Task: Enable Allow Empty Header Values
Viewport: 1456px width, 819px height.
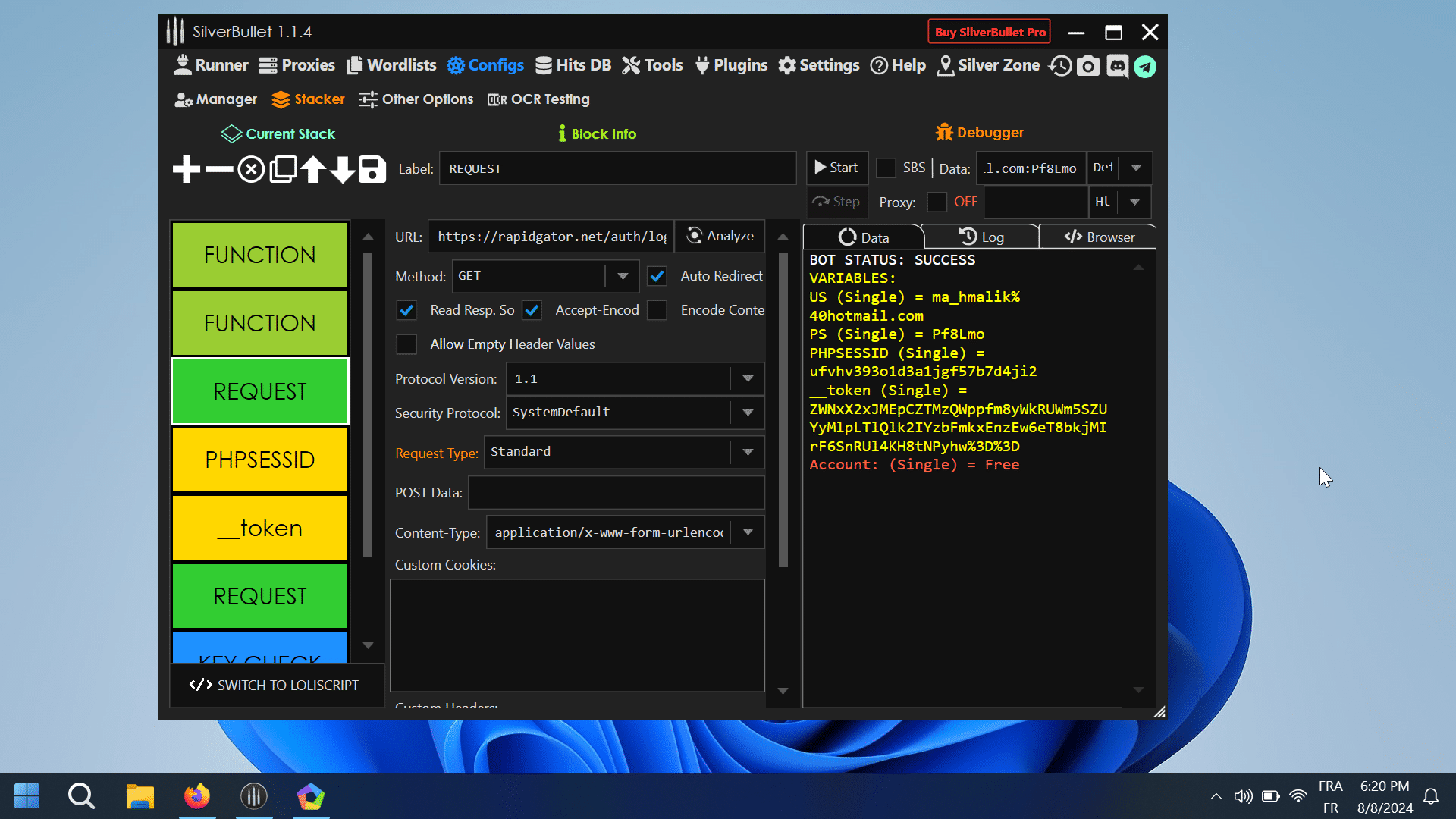Action: [x=406, y=344]
